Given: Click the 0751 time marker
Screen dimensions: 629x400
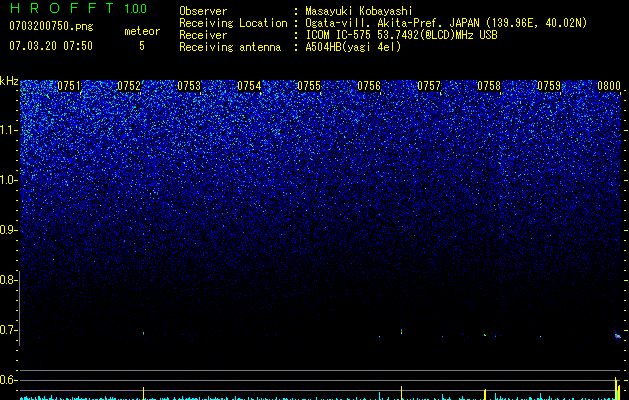Looking at the screenshot, I should click(69, 86).
